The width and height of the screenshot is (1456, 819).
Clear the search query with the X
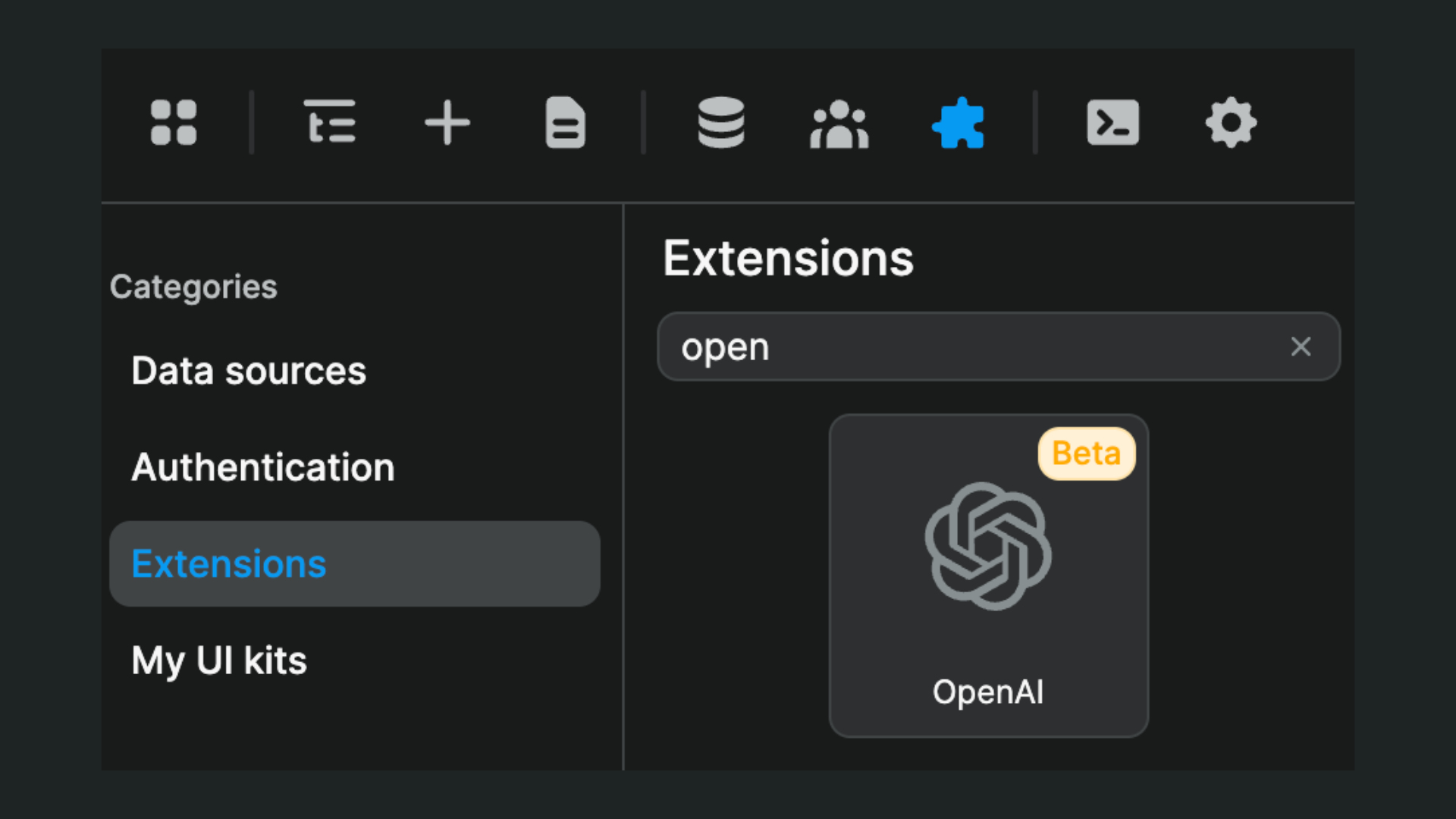[x=1301, y=347]
